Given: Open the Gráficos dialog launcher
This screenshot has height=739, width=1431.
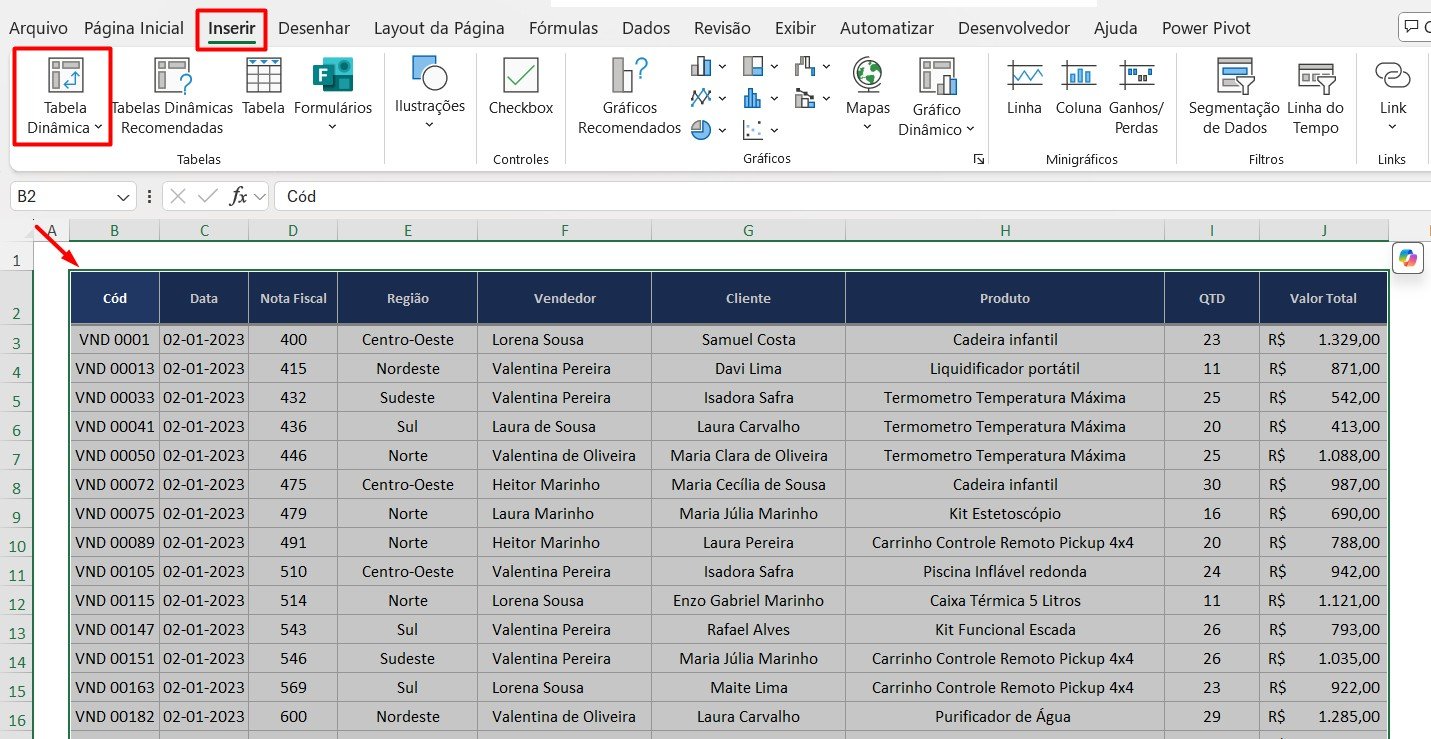Looking at the screenshot, I should [979, 159].
